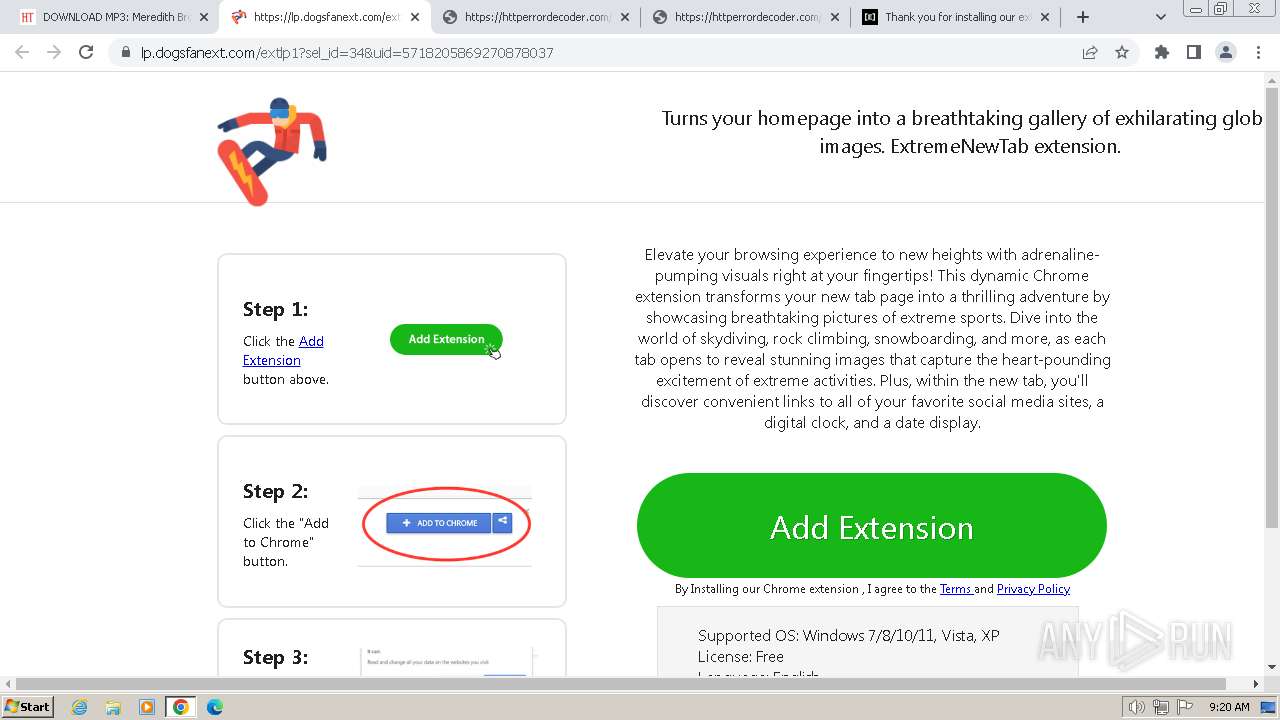This screenshot has width=1280, height=720.
Task: Bookmark this page with the star icon
Action: tap(1122, 53)
